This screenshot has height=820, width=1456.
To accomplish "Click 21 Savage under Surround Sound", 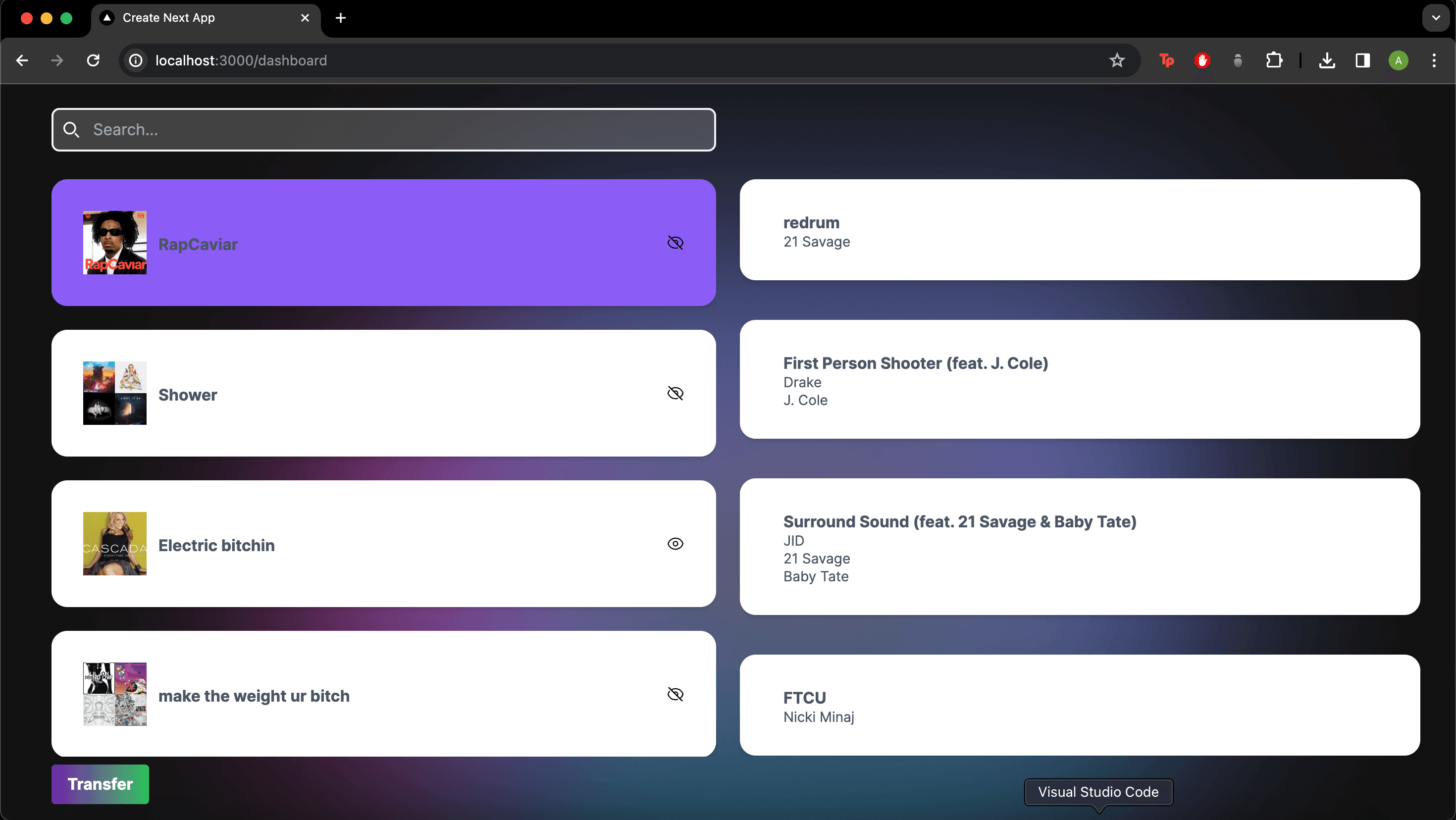I will click(817, 559).
